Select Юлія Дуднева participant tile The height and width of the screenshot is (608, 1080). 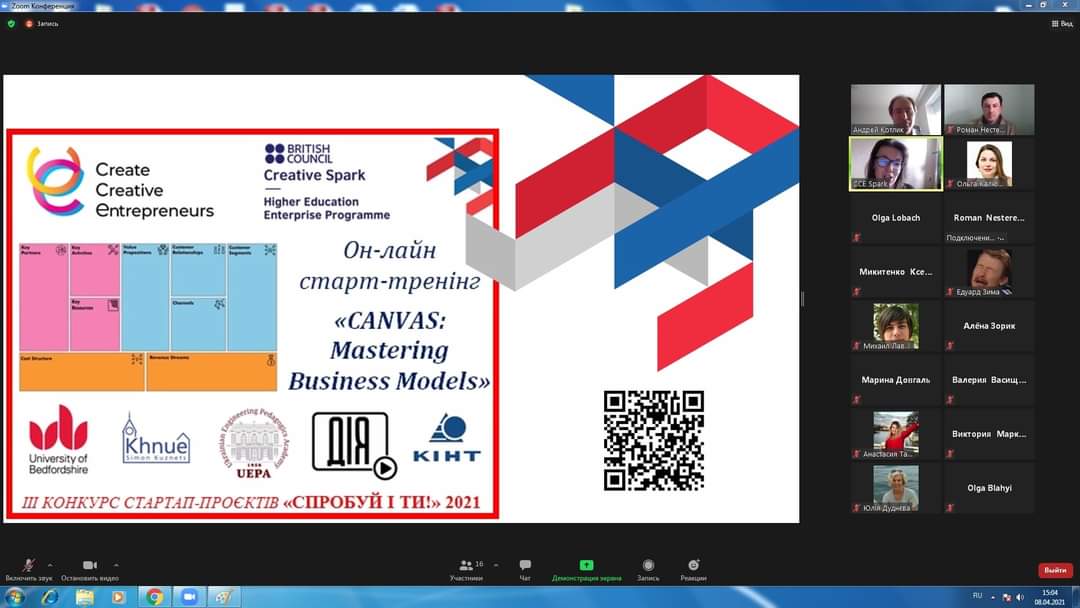895,488
